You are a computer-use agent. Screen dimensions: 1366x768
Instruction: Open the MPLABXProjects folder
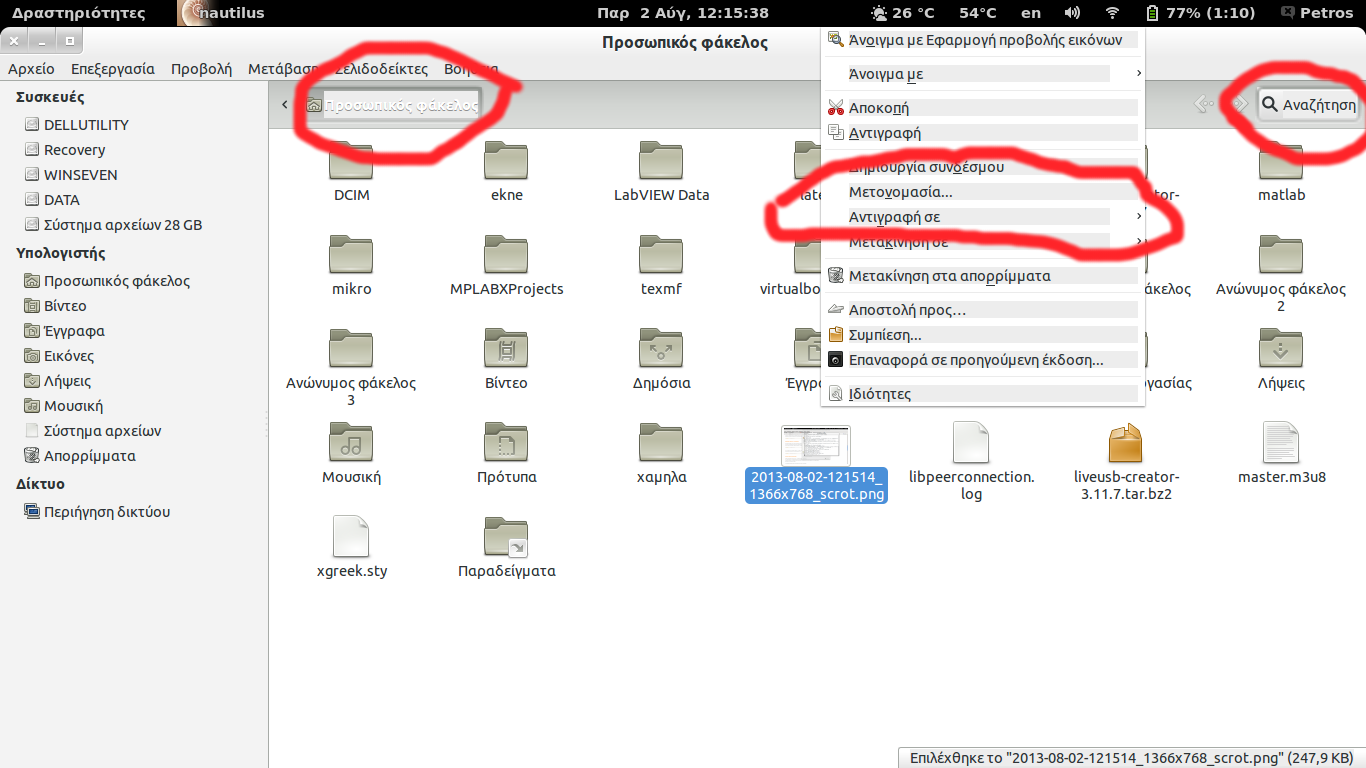tap(506, 256)
